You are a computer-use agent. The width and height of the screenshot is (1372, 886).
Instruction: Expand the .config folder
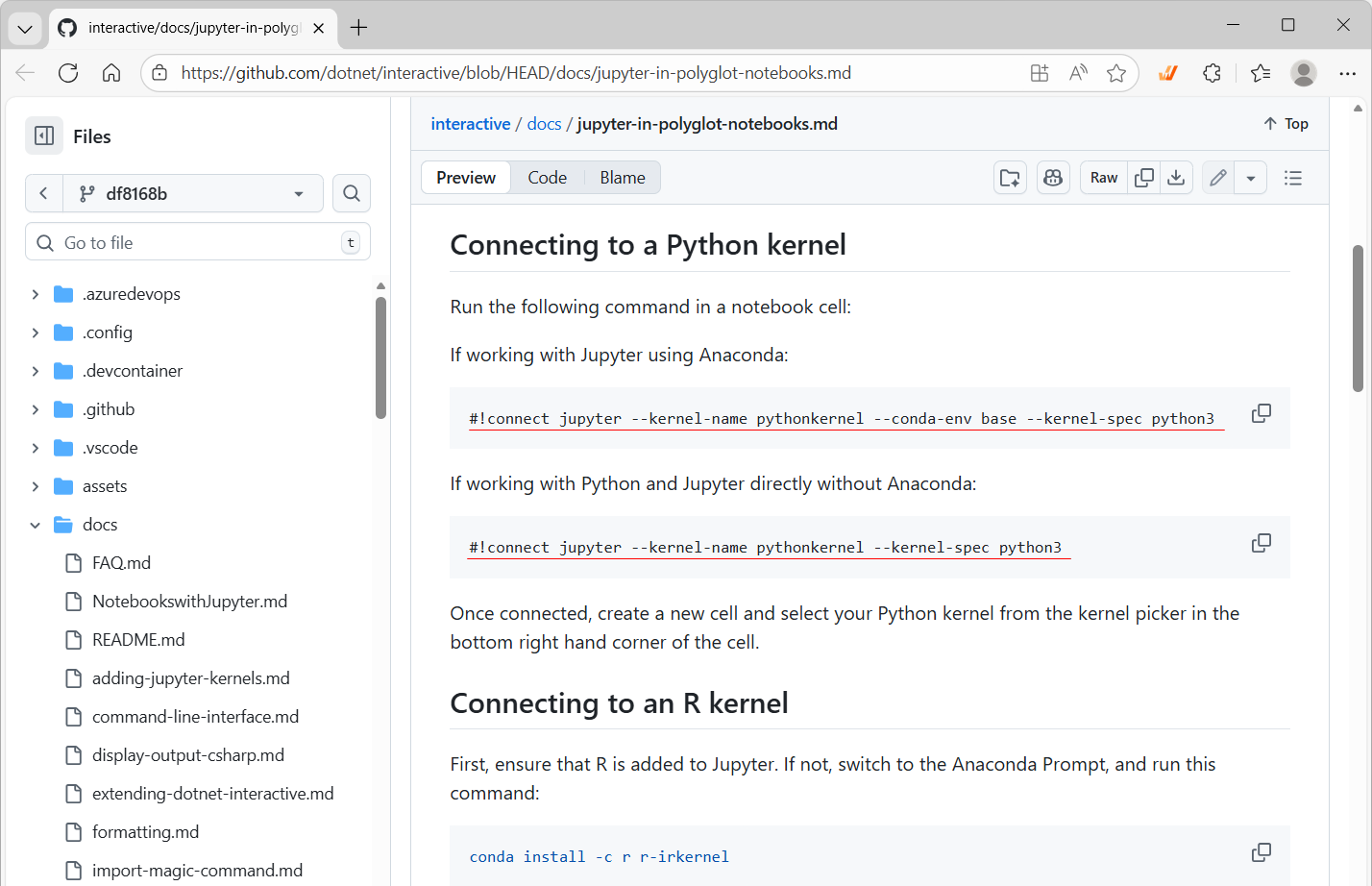(x=36, y=332)
